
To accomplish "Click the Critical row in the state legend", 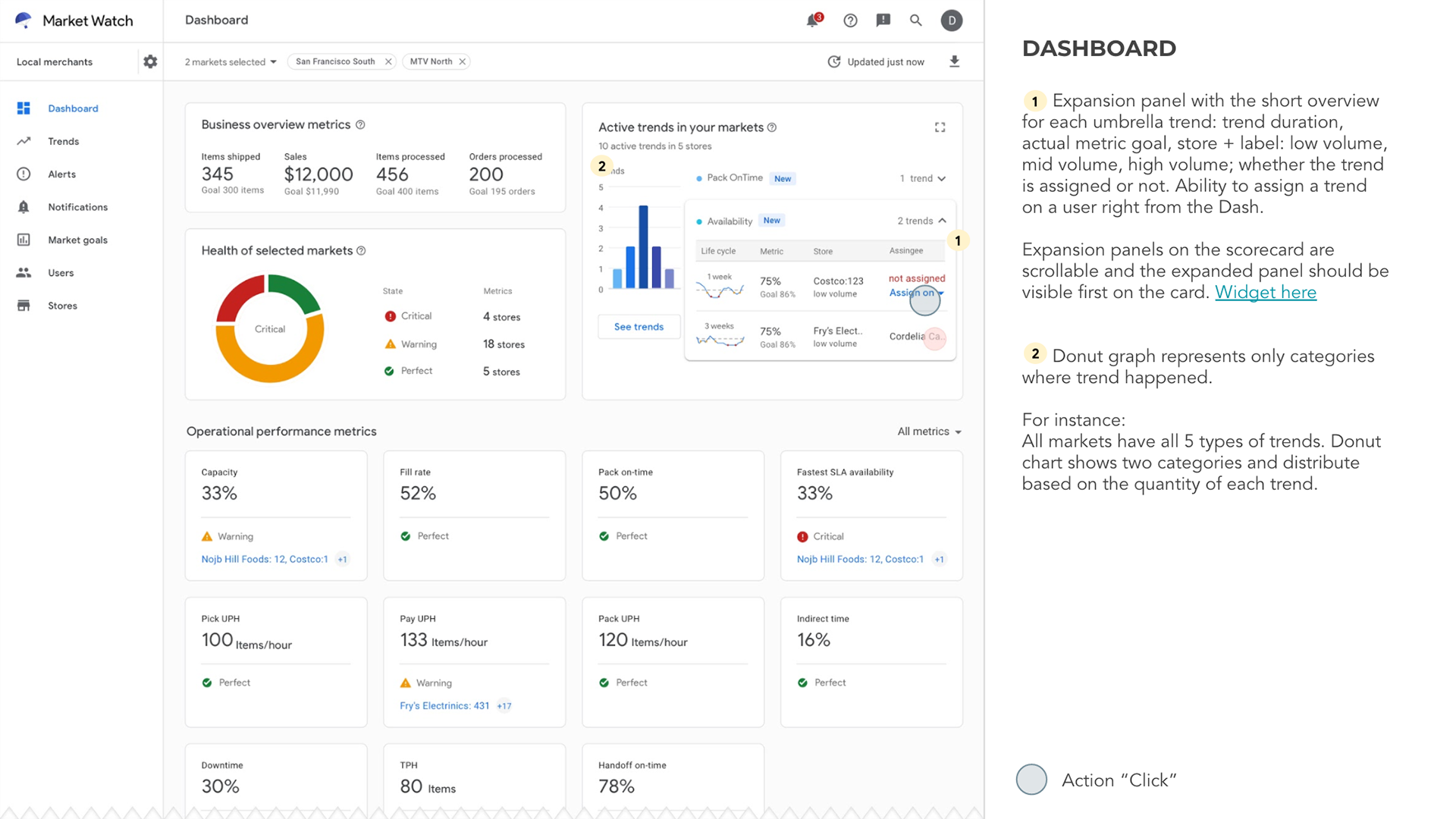I will tap(452, 316).
